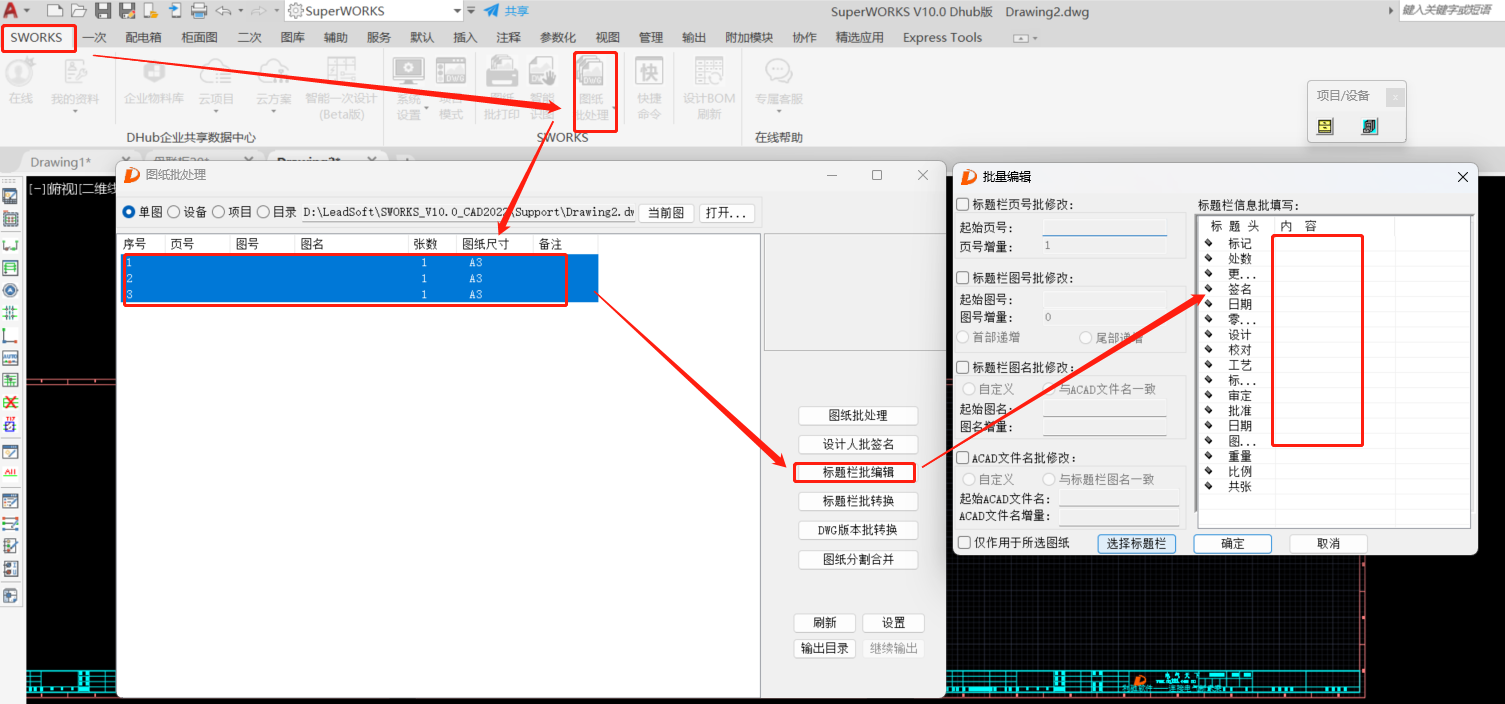Screen dimensions: 1505x704
Task: Switch to the SWORKS ribbon tab
Action: tap(37, 38)
